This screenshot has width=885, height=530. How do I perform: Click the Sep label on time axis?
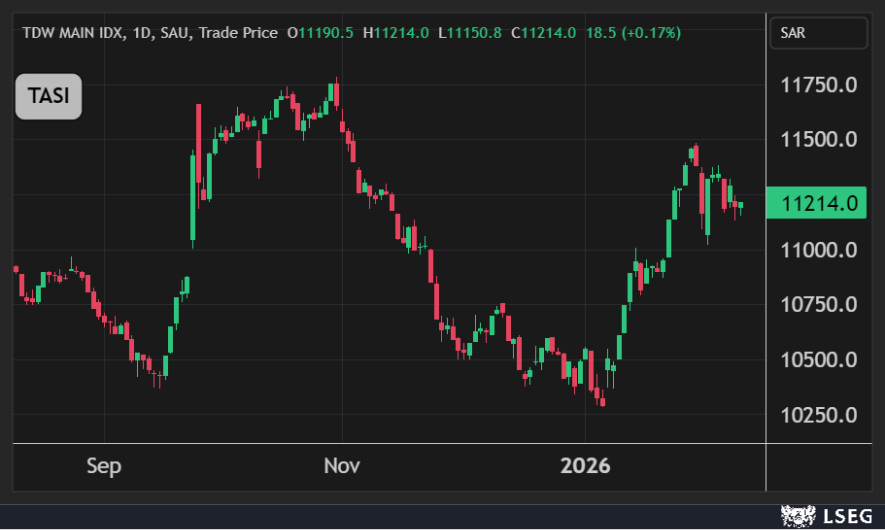(104, 466)
